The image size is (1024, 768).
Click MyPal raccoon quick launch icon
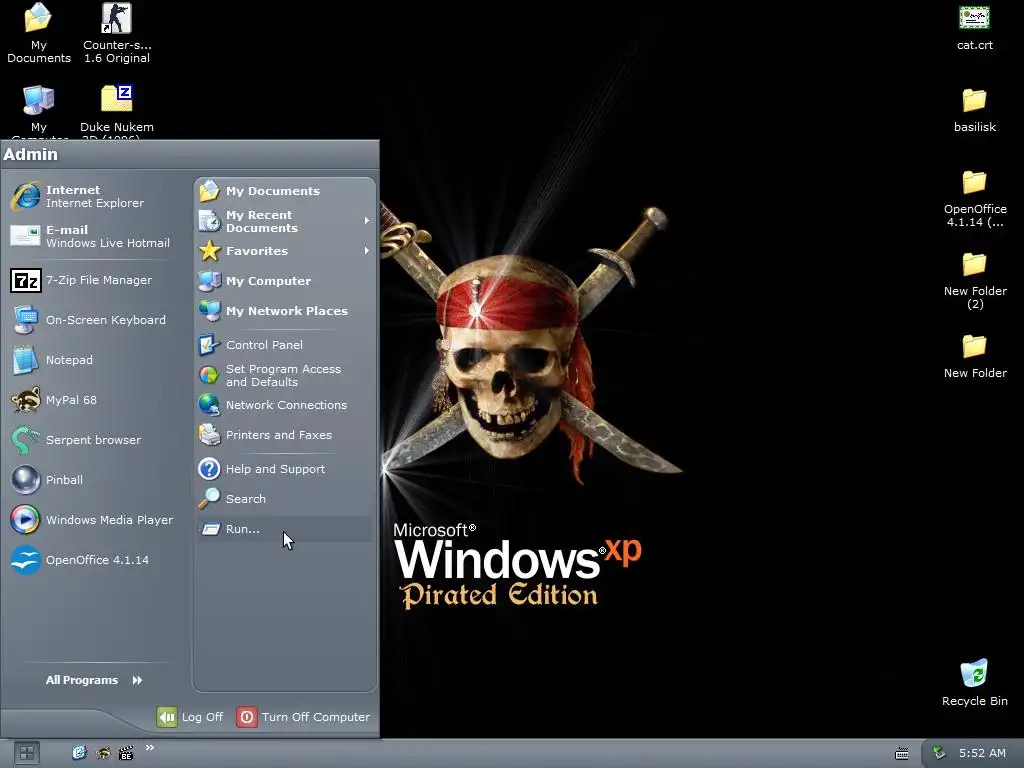[x=103, y=753]
